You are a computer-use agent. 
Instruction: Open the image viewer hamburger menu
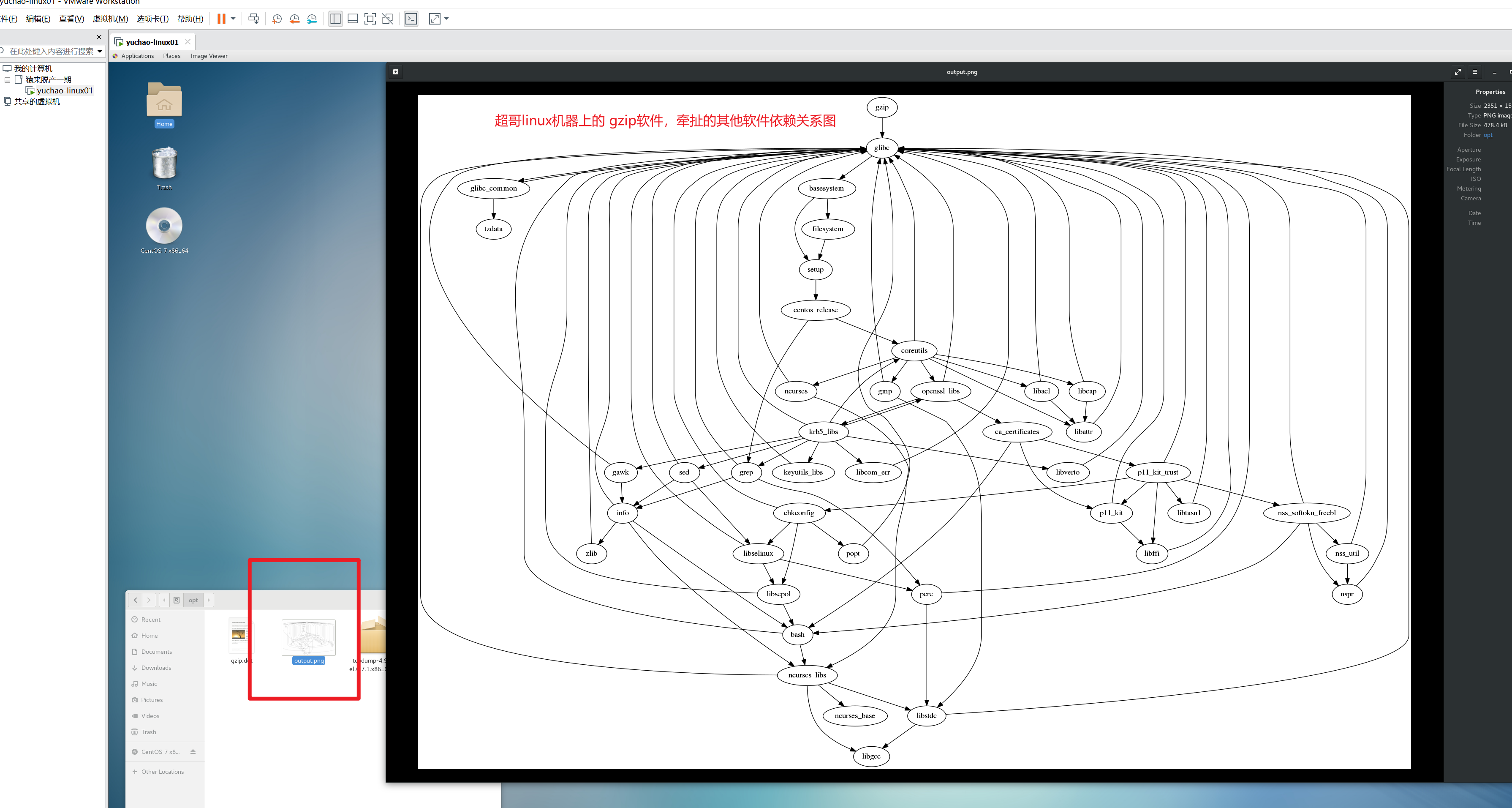point(1474,72)
